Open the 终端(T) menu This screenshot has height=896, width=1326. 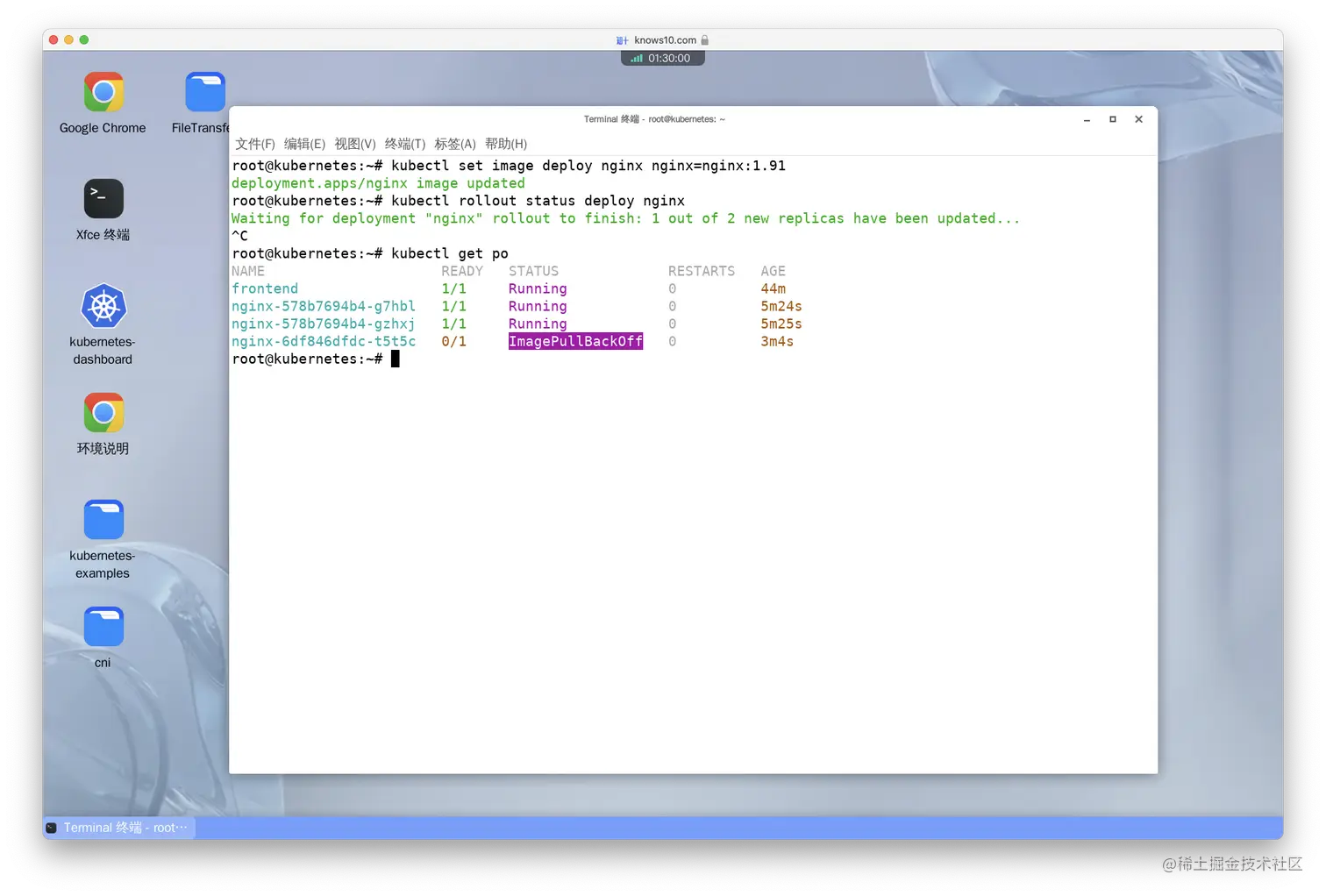pos(405,144)
